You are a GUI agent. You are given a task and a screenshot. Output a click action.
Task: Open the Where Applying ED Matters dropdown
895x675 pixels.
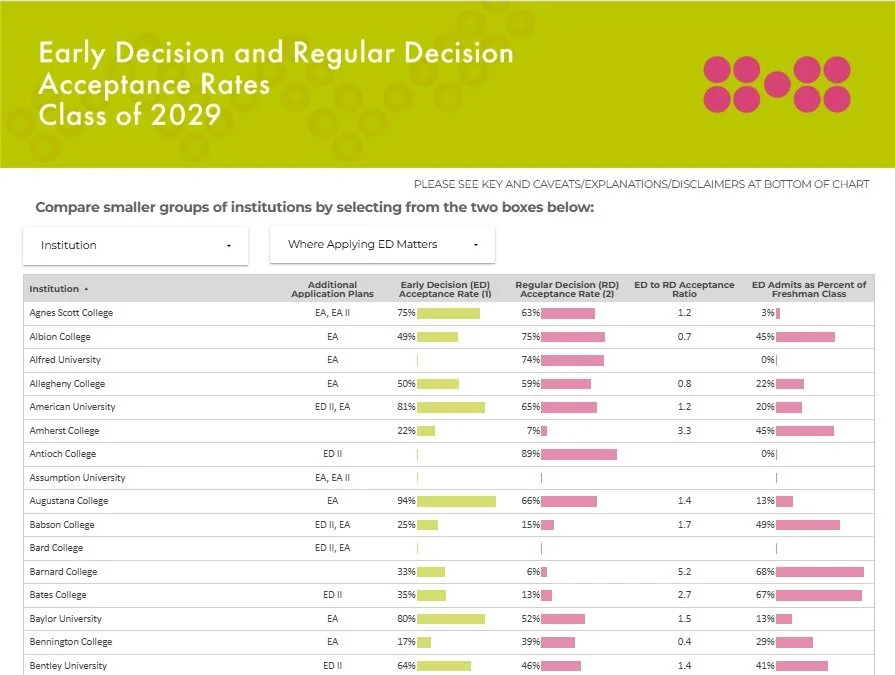coord(382,245)
